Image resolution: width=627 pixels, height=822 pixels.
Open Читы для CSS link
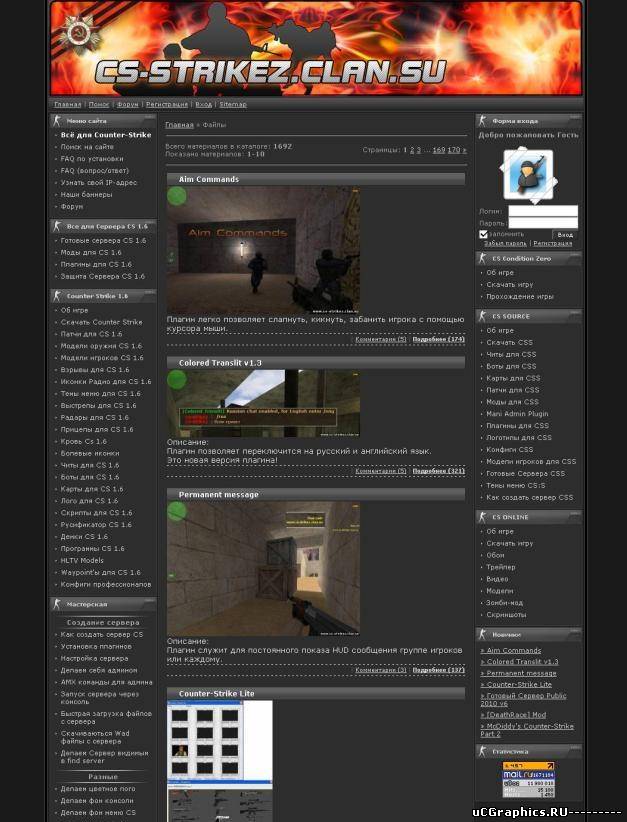[511, 354]
